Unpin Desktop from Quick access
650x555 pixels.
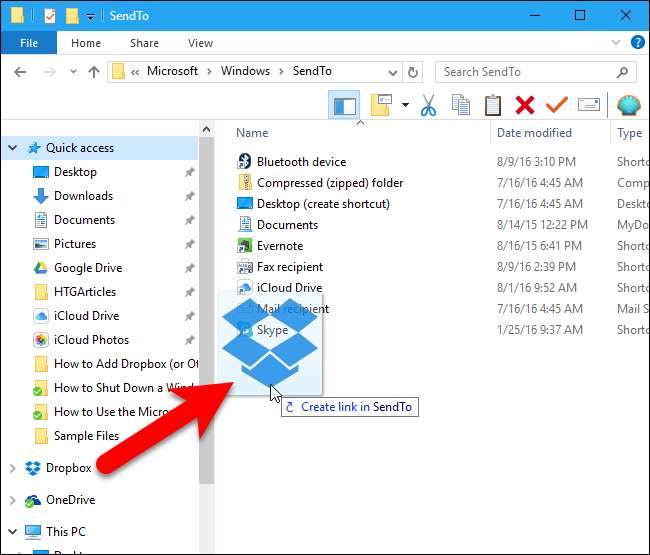click(190, 172)
